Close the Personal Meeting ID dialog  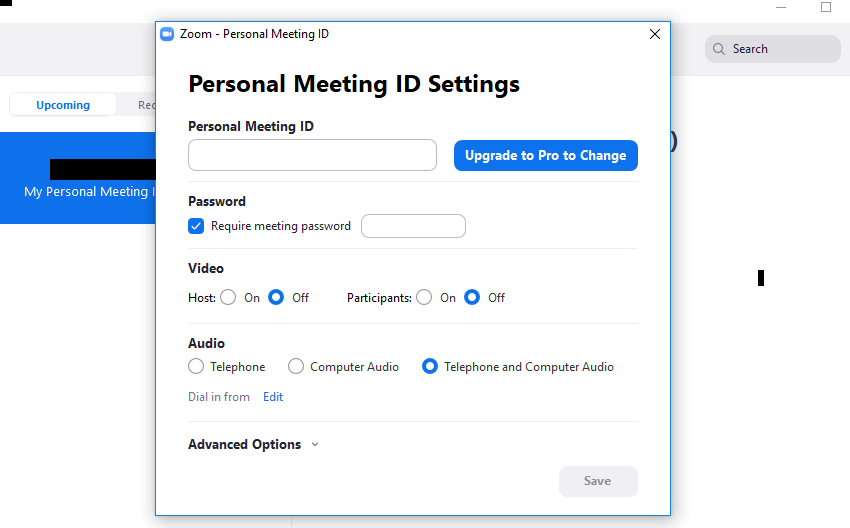pos(655,34)
